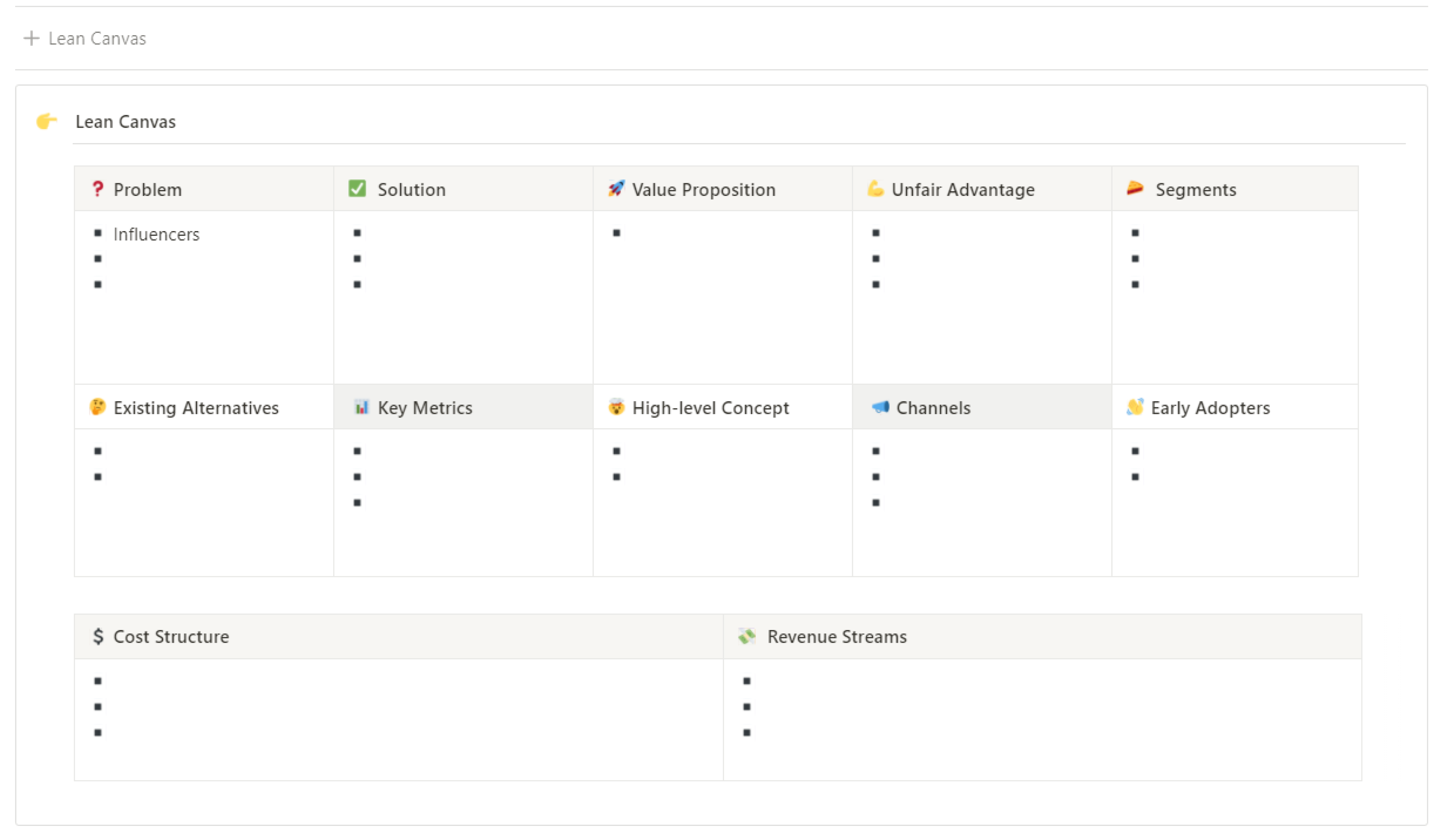The height and width of the screenshot is (840, 1441).
Task: Click the green checkmark Solution icon
Action: coord(357,189)
